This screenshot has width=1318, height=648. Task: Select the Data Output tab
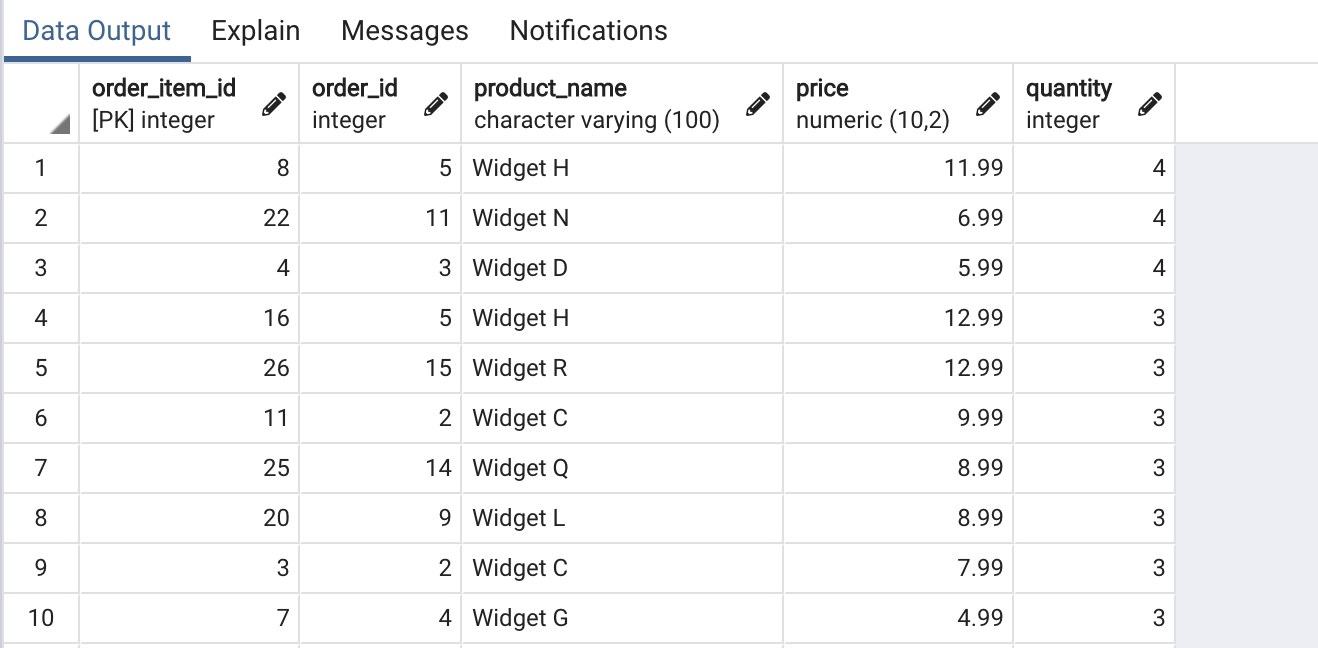click(x=97, y=31)
